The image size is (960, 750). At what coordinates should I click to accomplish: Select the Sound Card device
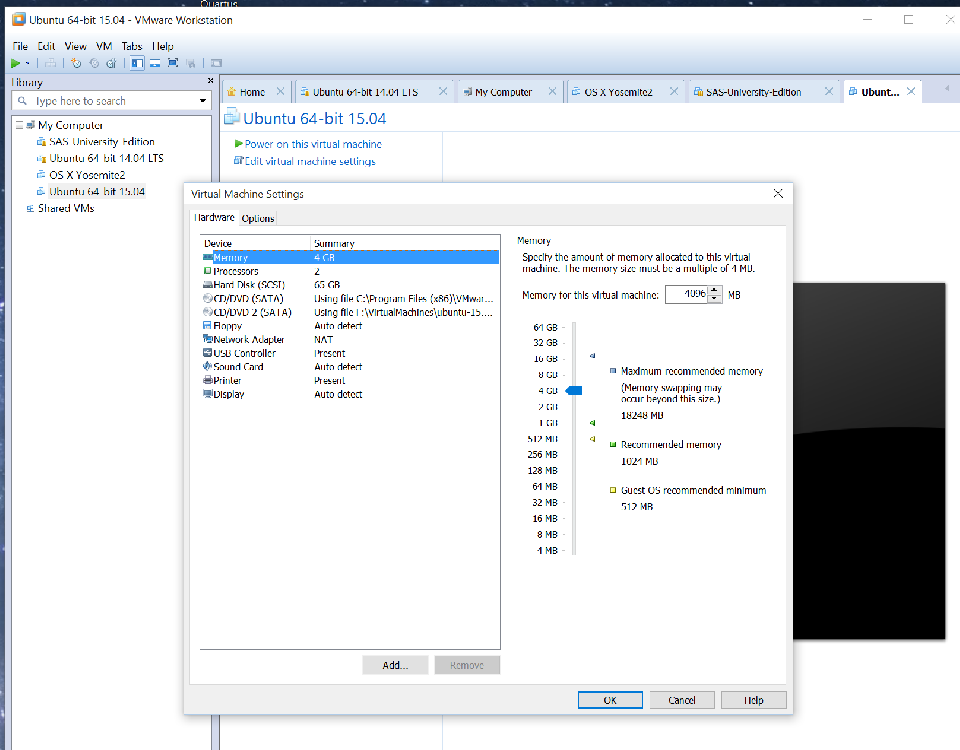(238, 367)
